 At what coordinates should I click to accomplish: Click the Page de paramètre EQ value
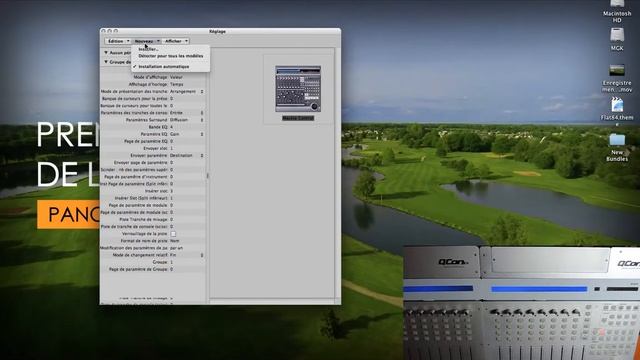[x=171, y=141]
